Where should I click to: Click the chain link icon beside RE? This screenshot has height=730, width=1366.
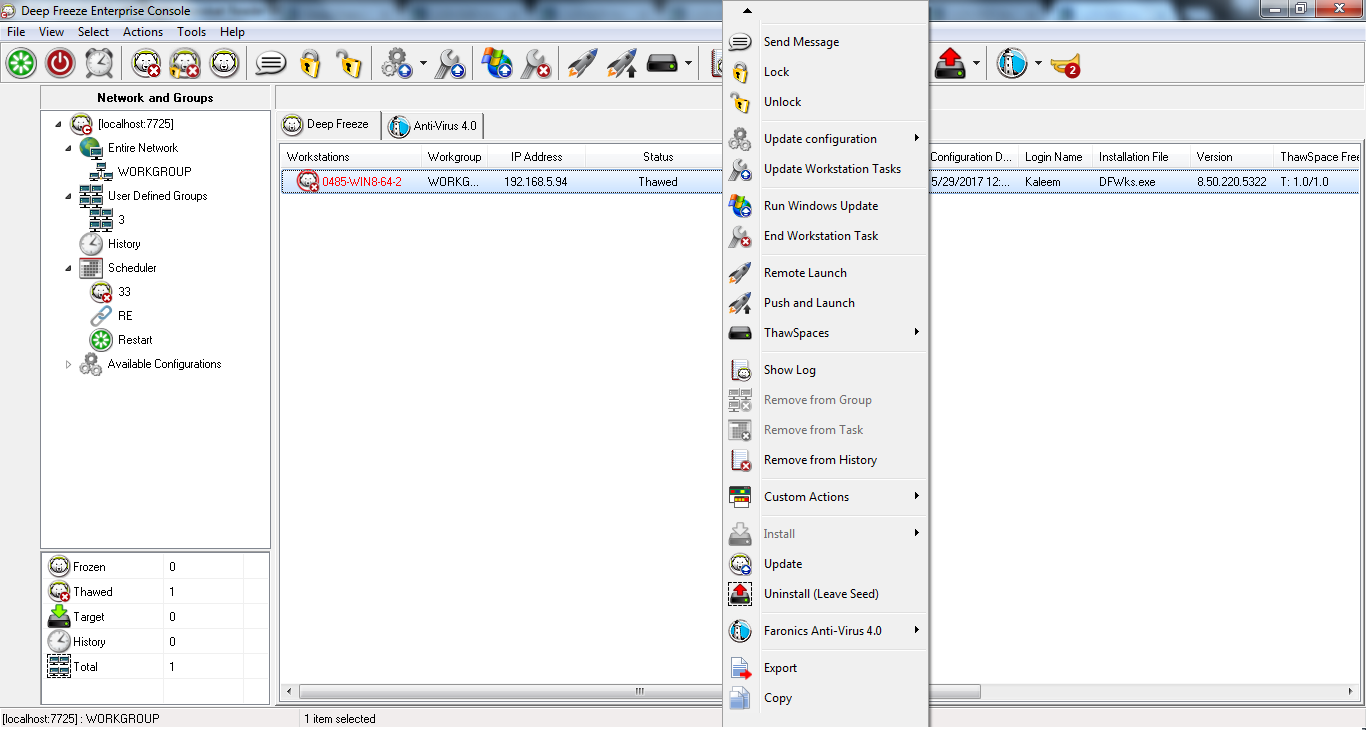coord(101,316)
